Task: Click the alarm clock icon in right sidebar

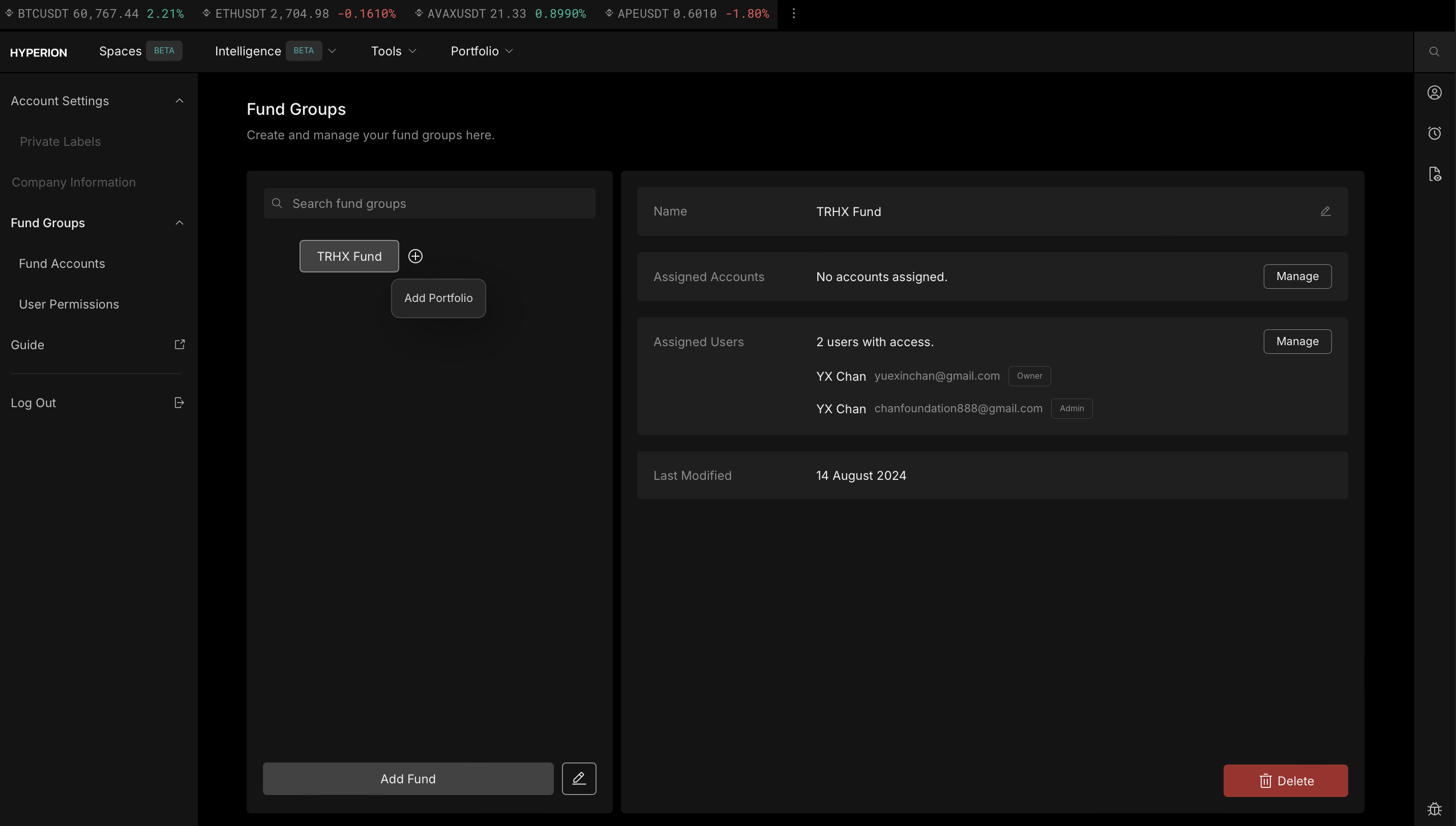Action: coord(1434,133)
